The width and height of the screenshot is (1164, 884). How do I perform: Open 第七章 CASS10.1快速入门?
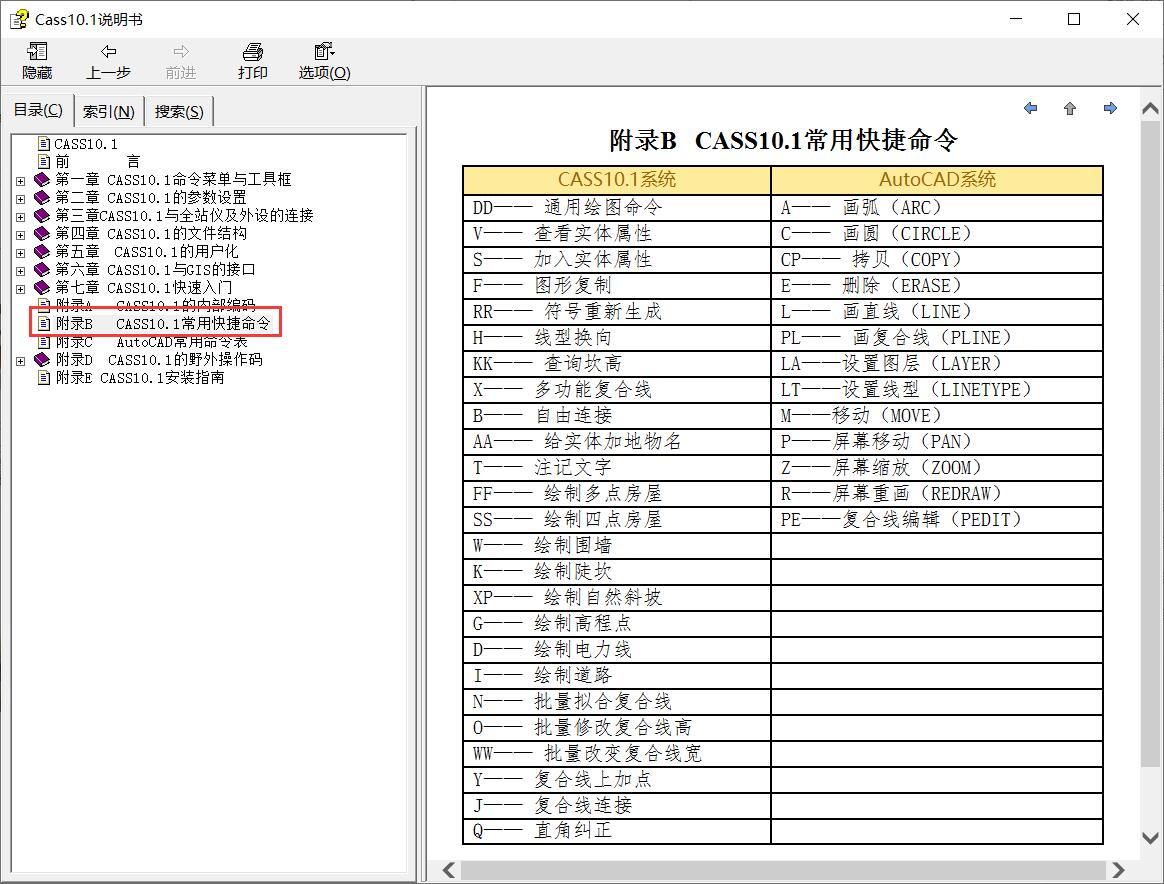[143, 287]
